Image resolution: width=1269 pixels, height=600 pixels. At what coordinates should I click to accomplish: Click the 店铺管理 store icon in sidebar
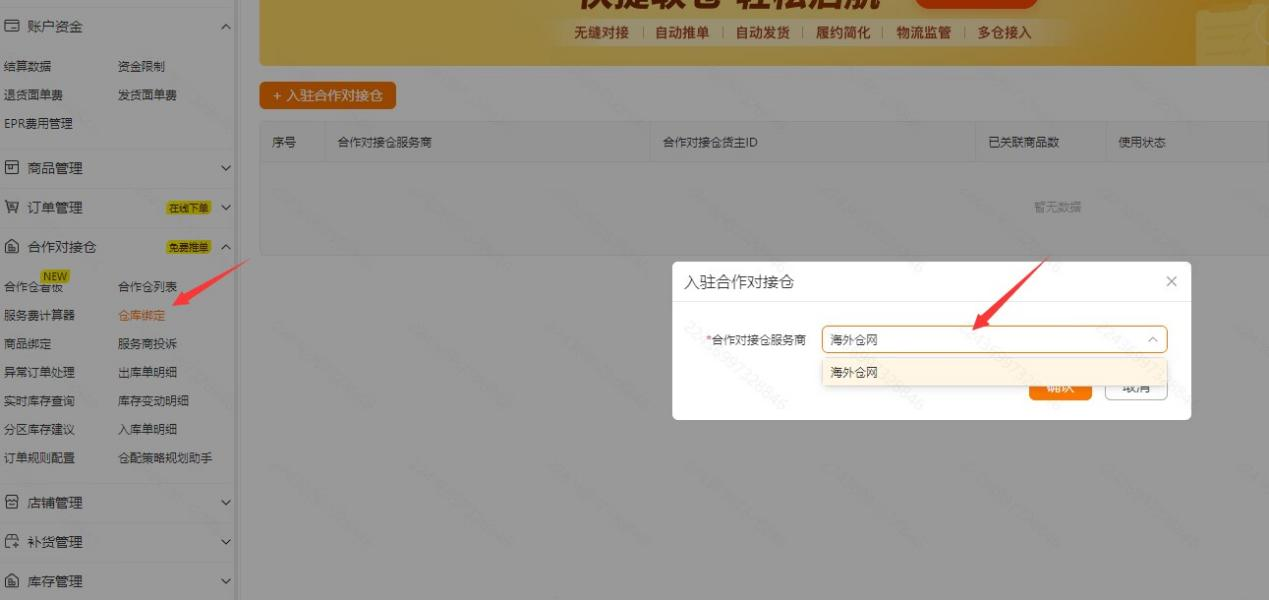[11, 503]
